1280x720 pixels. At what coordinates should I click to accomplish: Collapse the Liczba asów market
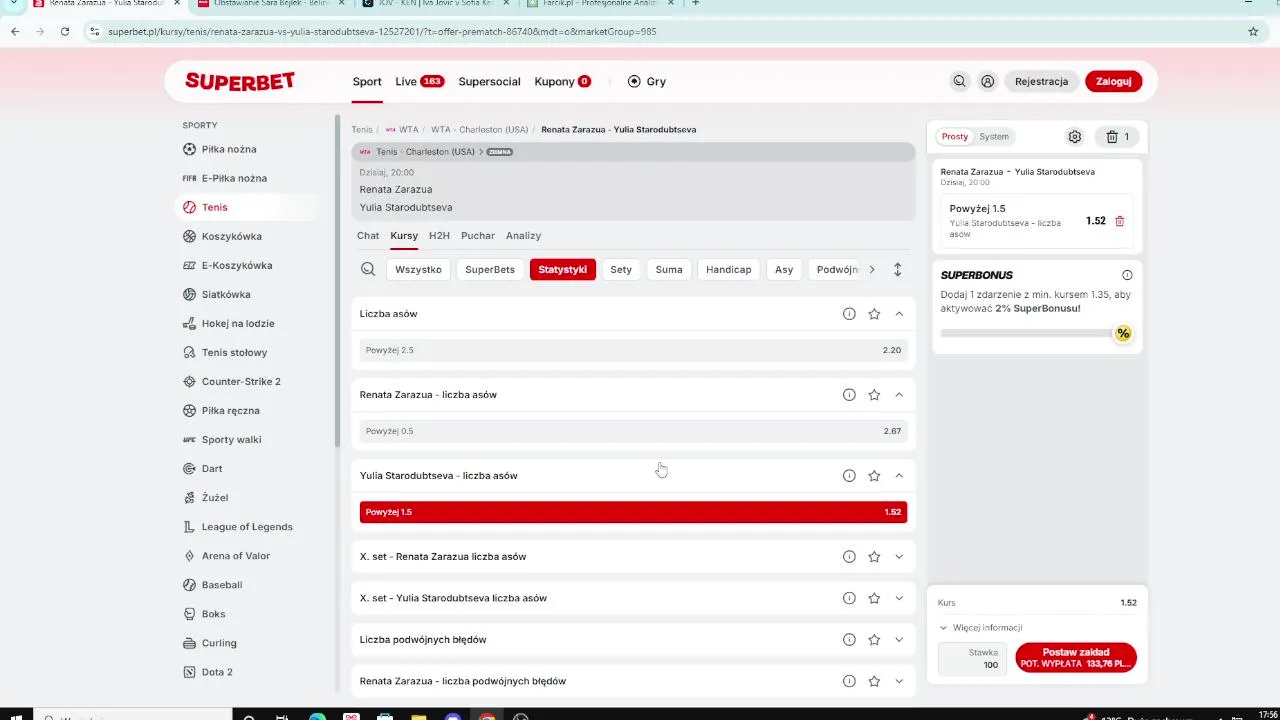coord(899,314)
